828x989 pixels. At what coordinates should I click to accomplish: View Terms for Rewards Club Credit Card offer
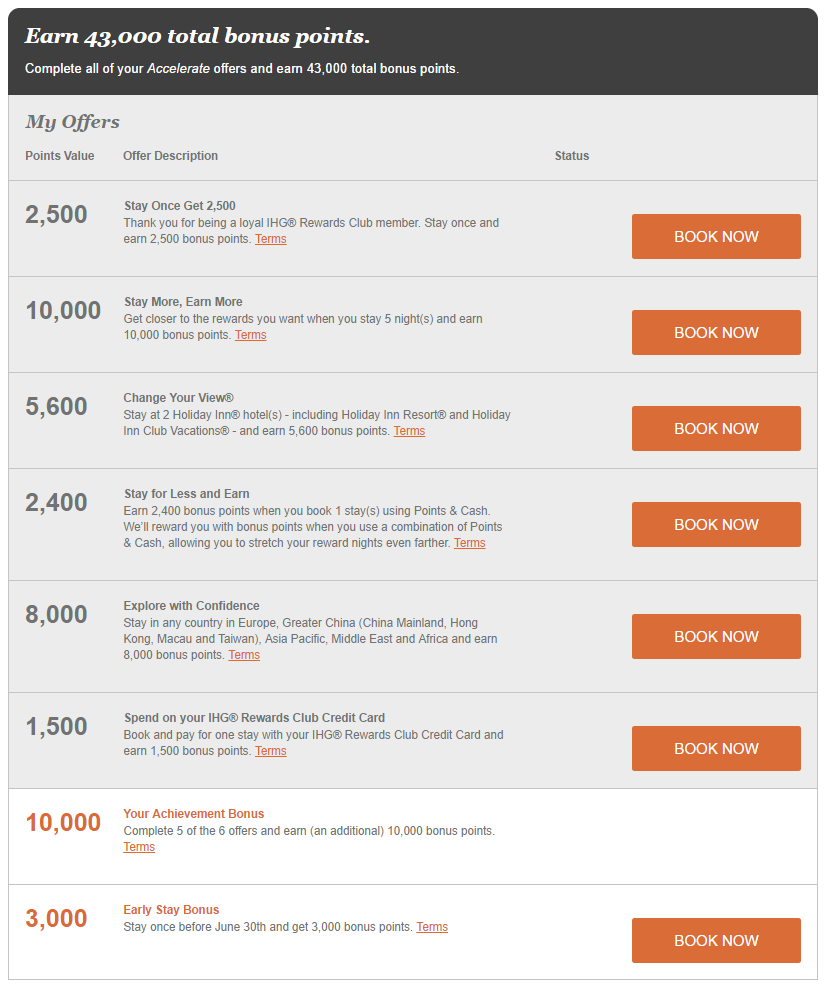(271, 752)
